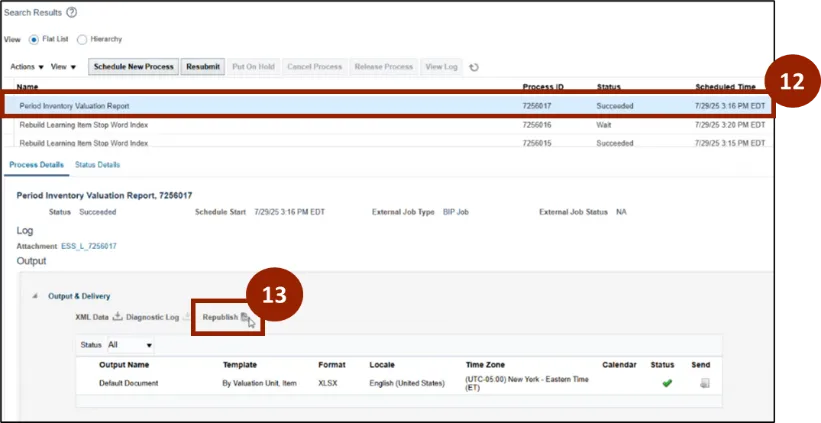Open the Status filter dropdown

pyautogui.click(x=149, y=345)
